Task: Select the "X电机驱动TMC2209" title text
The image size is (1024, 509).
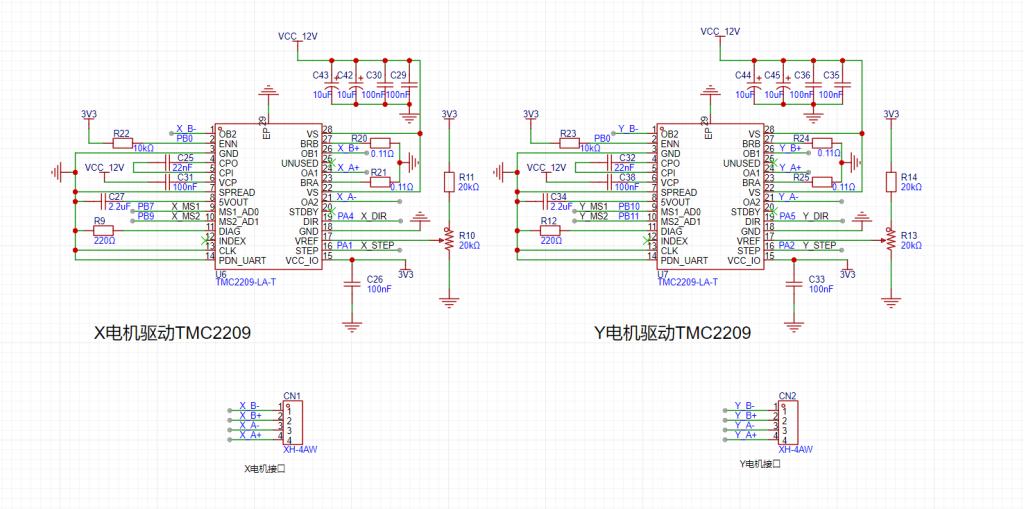Action: pyautogui.click(x=172, y=333)
